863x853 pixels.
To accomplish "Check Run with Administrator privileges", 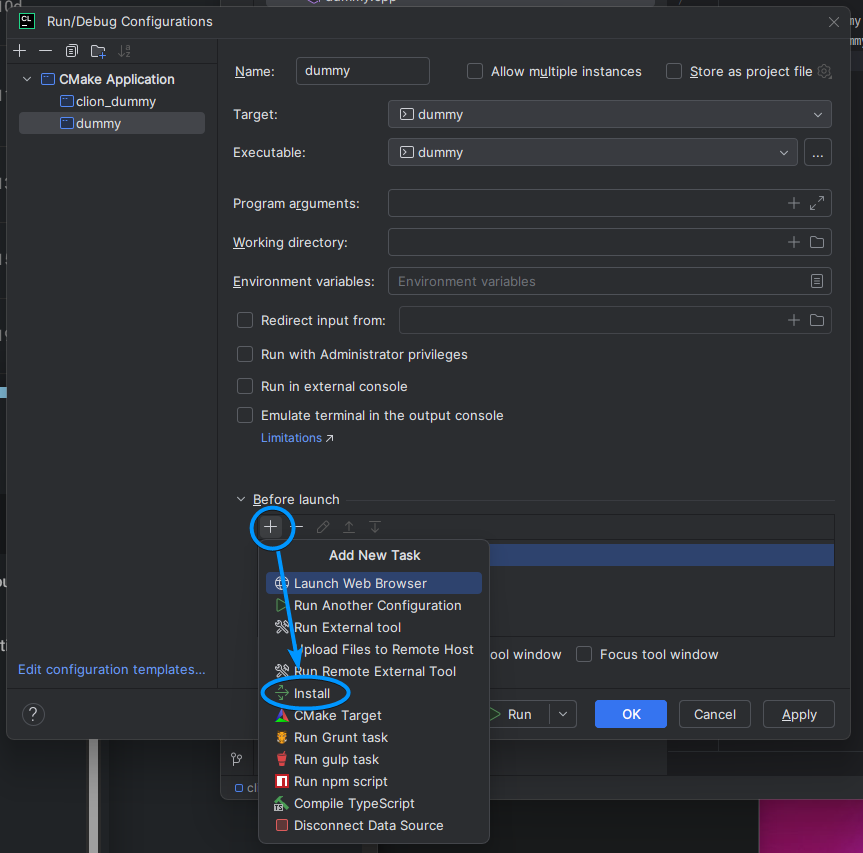I will (x=245, y=354).
